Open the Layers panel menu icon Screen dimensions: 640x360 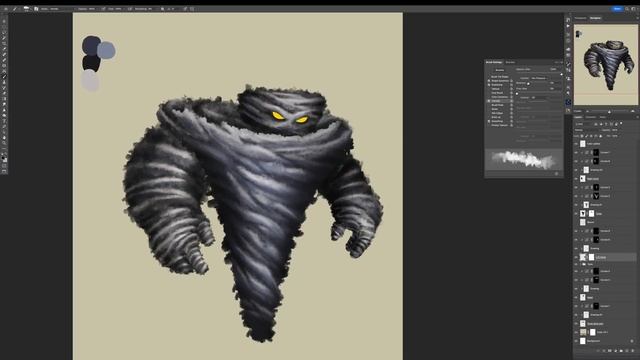click(638, 117)
